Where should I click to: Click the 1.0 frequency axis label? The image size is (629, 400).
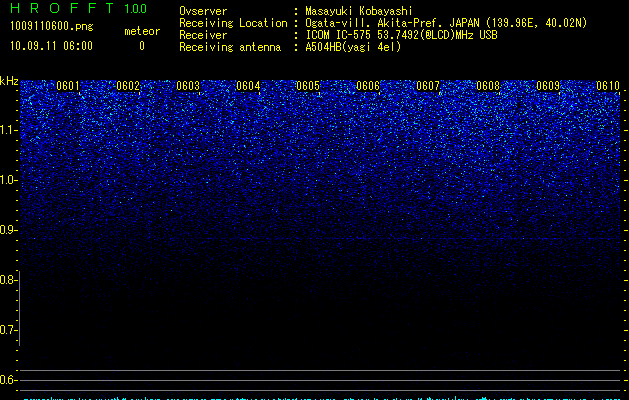coord(9,180)
